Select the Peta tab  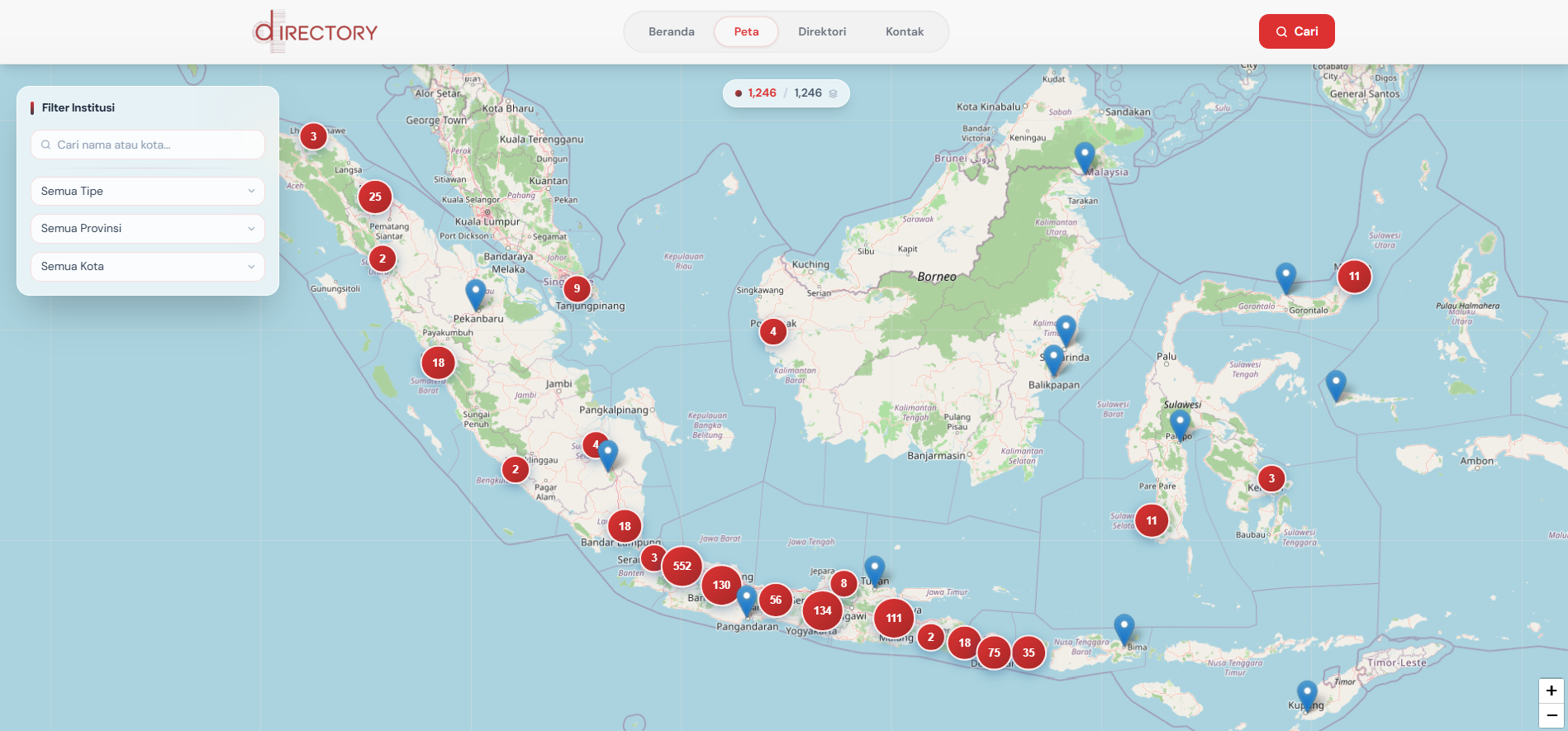(x=746, y=31)
